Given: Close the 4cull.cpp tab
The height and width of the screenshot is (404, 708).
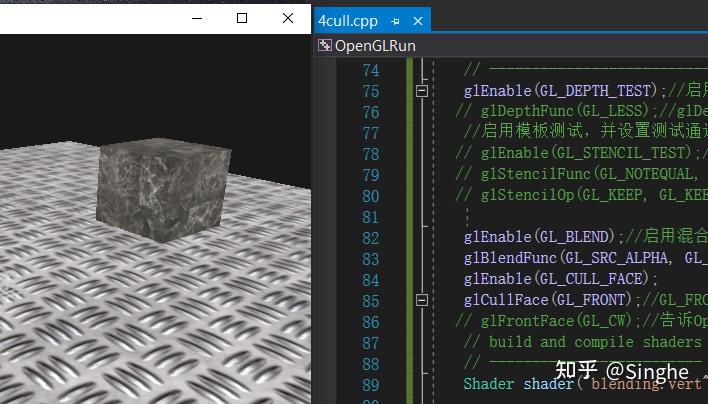Looking at the screenshot, I should click(x=418, y=21).
